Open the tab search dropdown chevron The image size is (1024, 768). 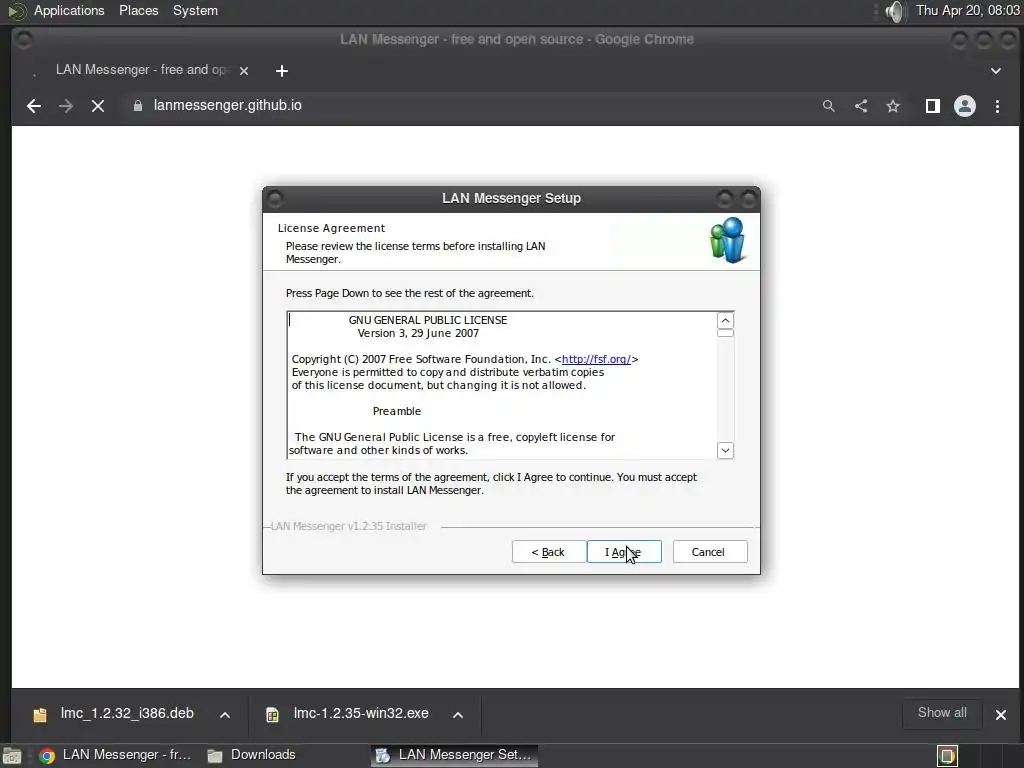996,71
